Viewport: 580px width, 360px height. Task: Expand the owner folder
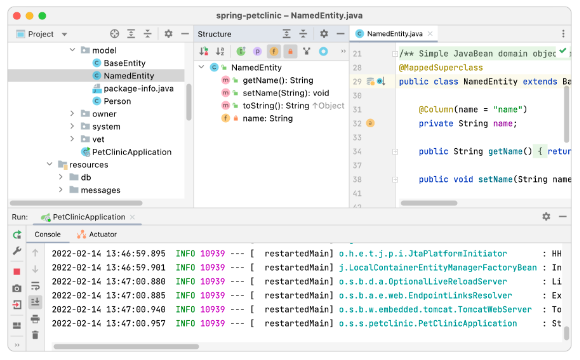pyautogui.click(x=72, y=114)
